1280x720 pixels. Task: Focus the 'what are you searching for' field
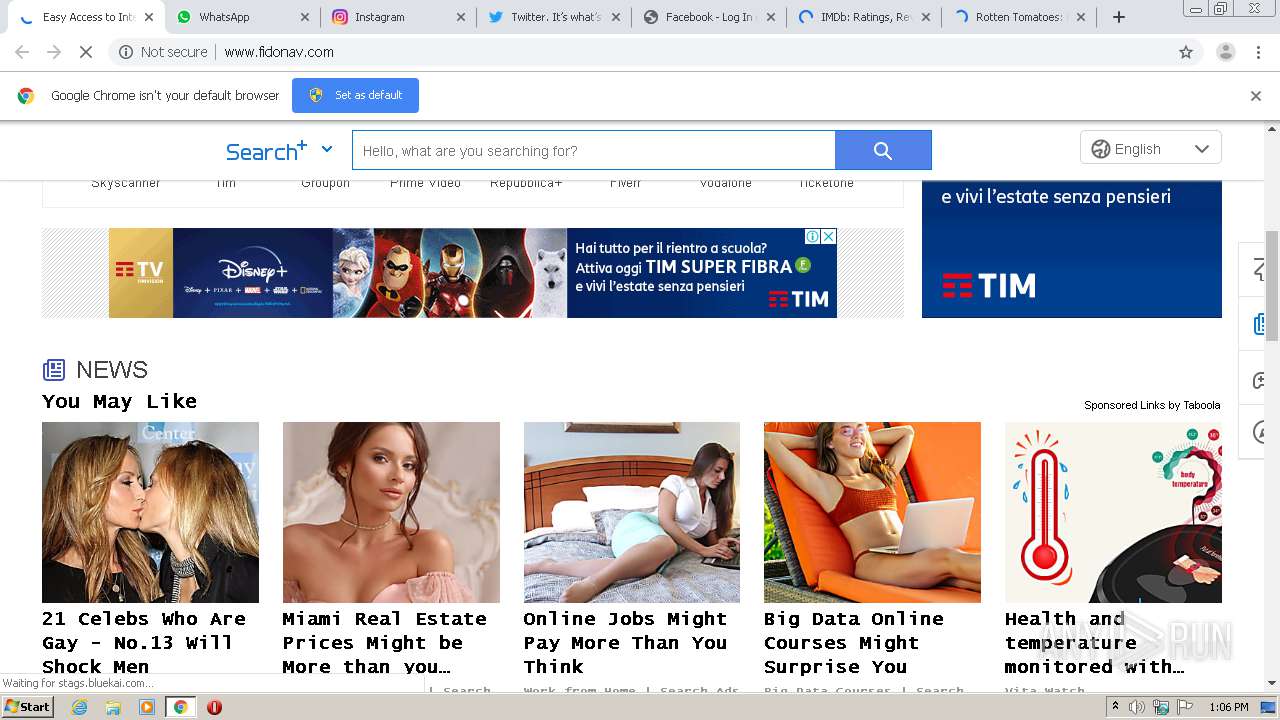tap(594, 150)
